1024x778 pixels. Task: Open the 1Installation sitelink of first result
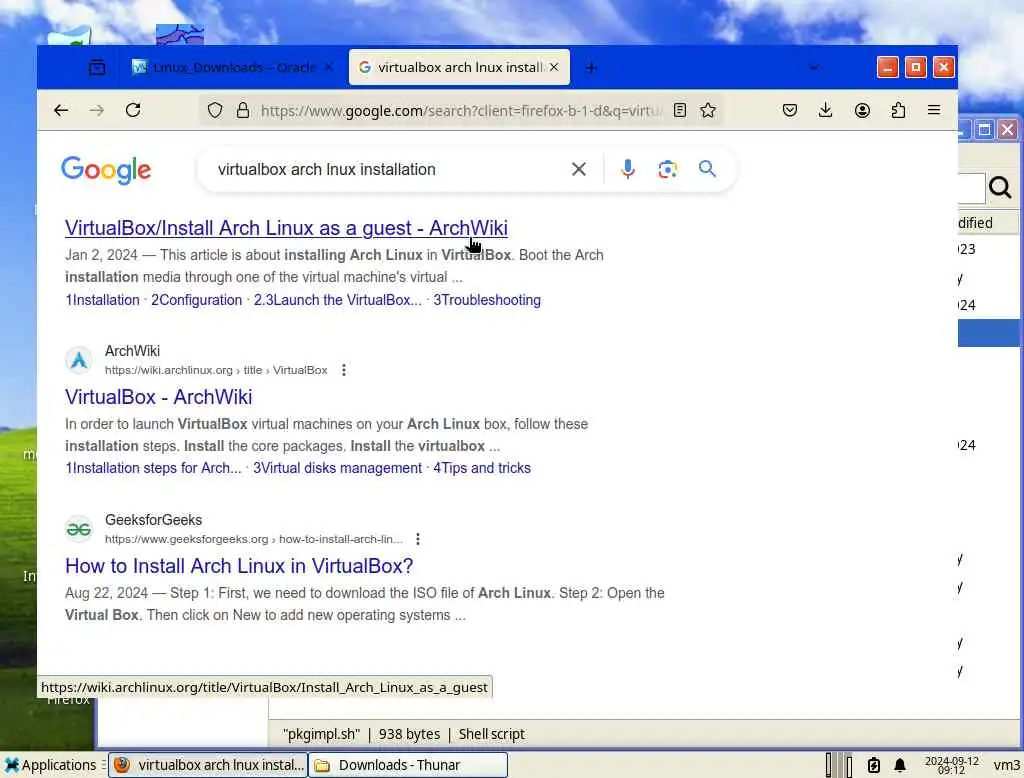[103, 300]
